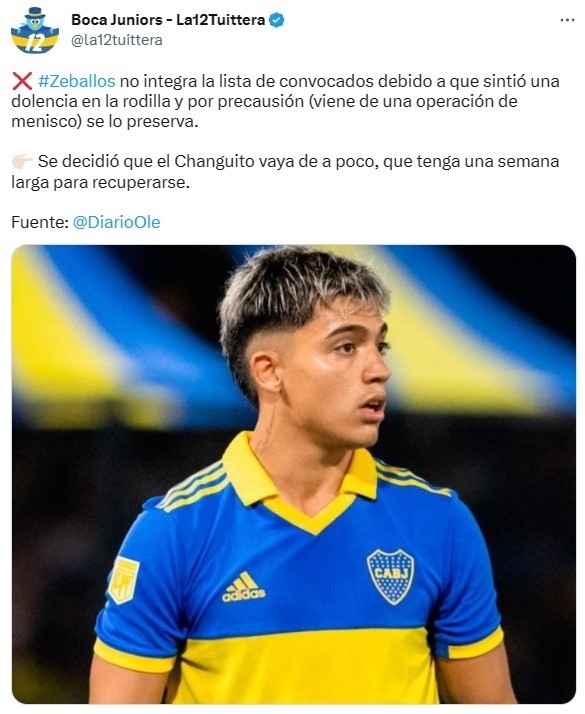
Task: Click the tweet paragraph about convocados
Action: tap(285, 101)
